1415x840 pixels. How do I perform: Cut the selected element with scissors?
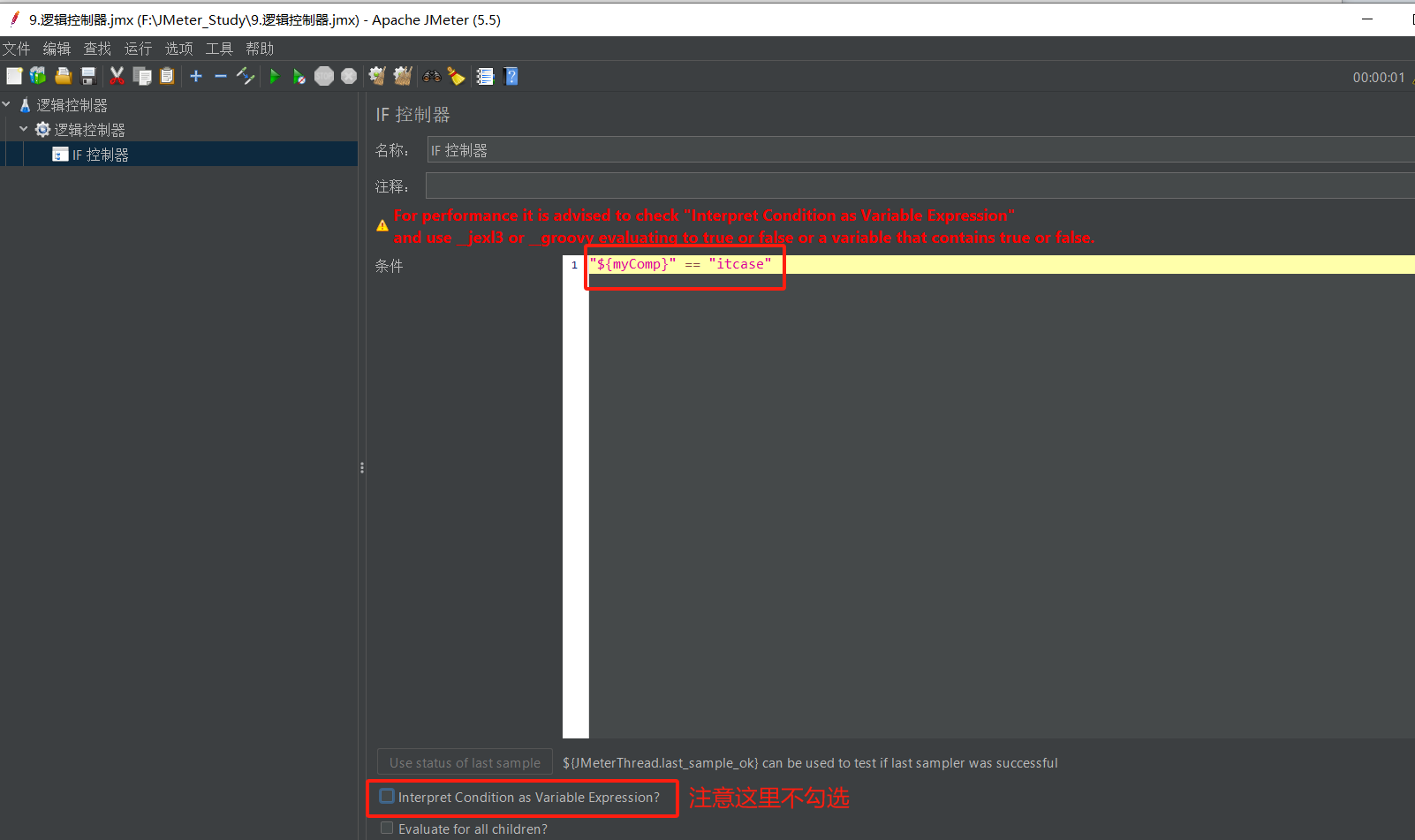coord(117,77)
